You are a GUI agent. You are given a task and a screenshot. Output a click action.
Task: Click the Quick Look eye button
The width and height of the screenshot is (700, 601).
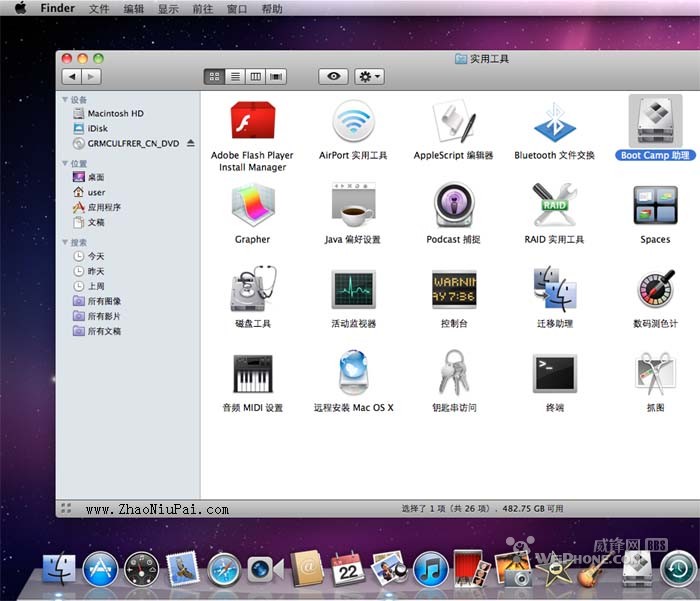point(333,76)
